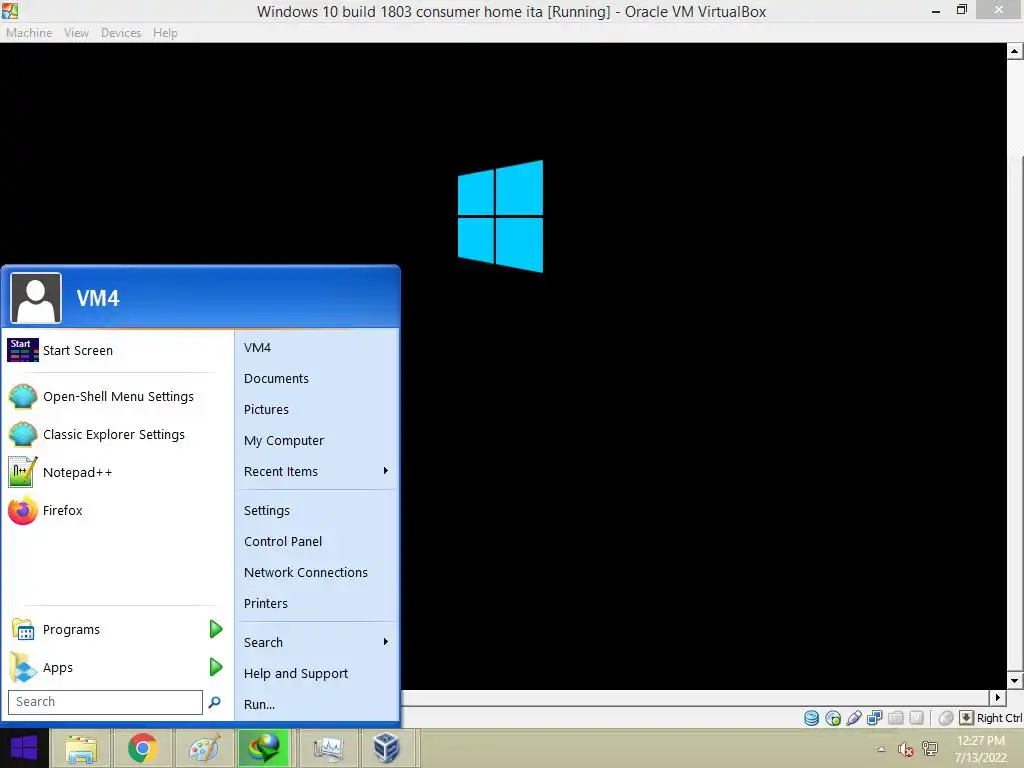Open File Explorer from the taskbar
1024x768 pixels.
pos(81,748)
